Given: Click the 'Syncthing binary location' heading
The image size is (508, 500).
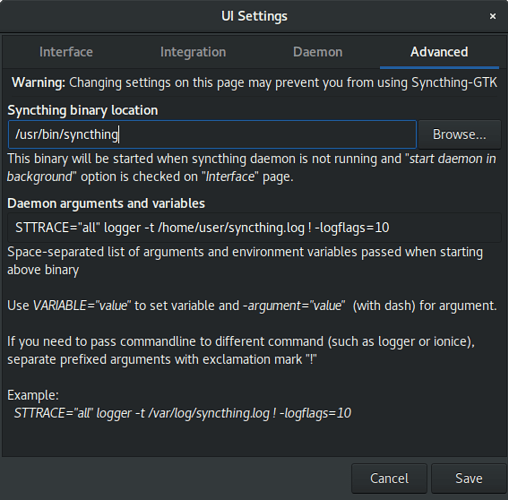Looking at the screenshot, I should point(83,110).
